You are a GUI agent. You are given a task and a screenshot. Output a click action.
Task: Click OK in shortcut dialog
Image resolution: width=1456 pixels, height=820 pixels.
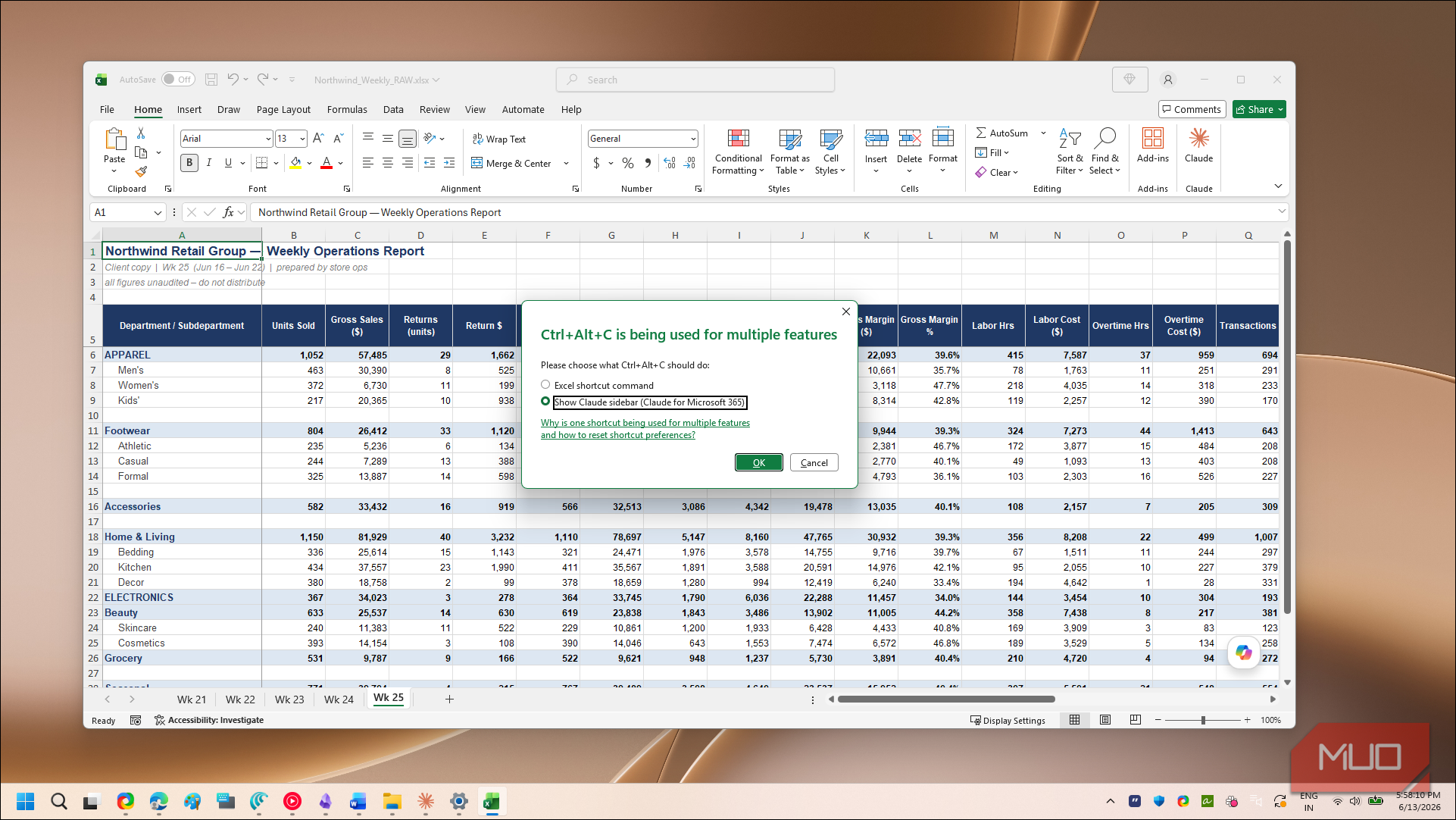(758, 462)
